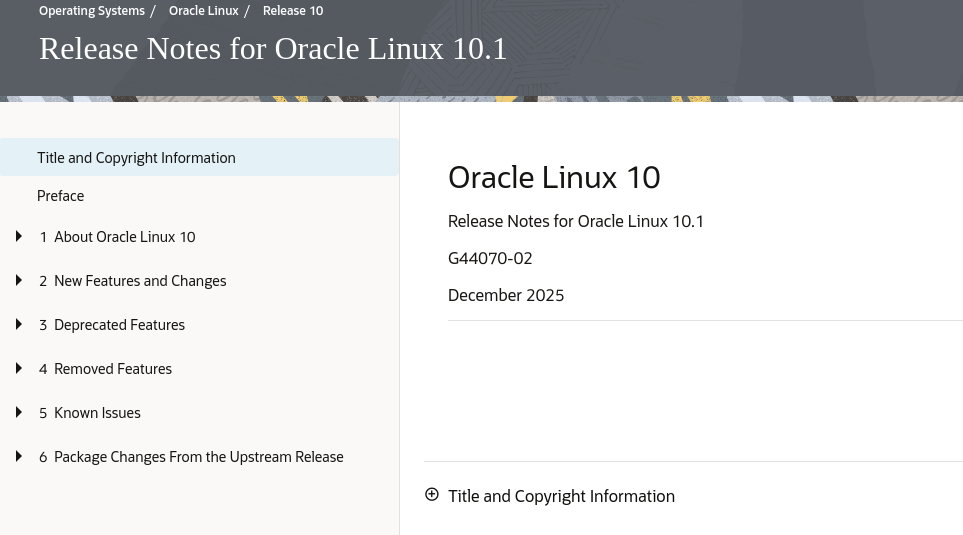Open the Oracle Linux breadcrumb link
The image size is (963, 535).
tap(204, 11)
